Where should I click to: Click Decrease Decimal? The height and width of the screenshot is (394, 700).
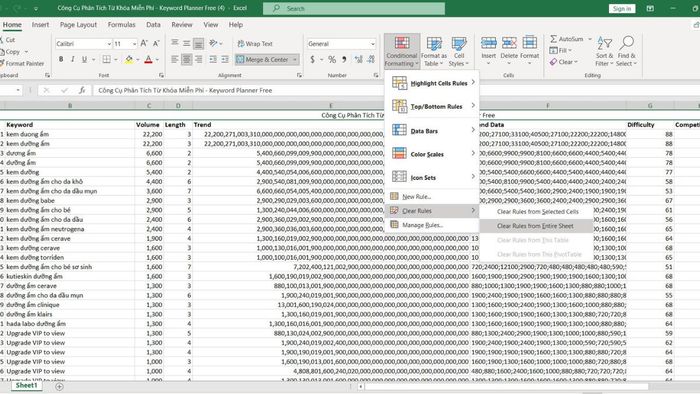371,59
